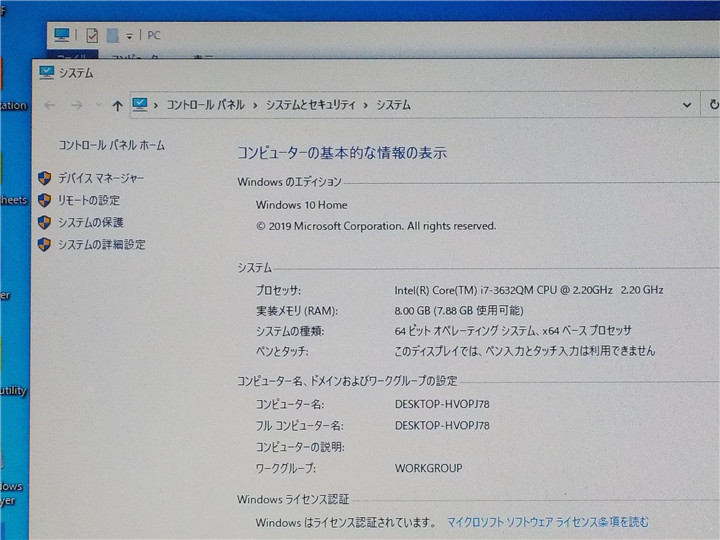Select 8.00 GB RAM value
This screenshot has height=540, width=720.
[459, 311]
